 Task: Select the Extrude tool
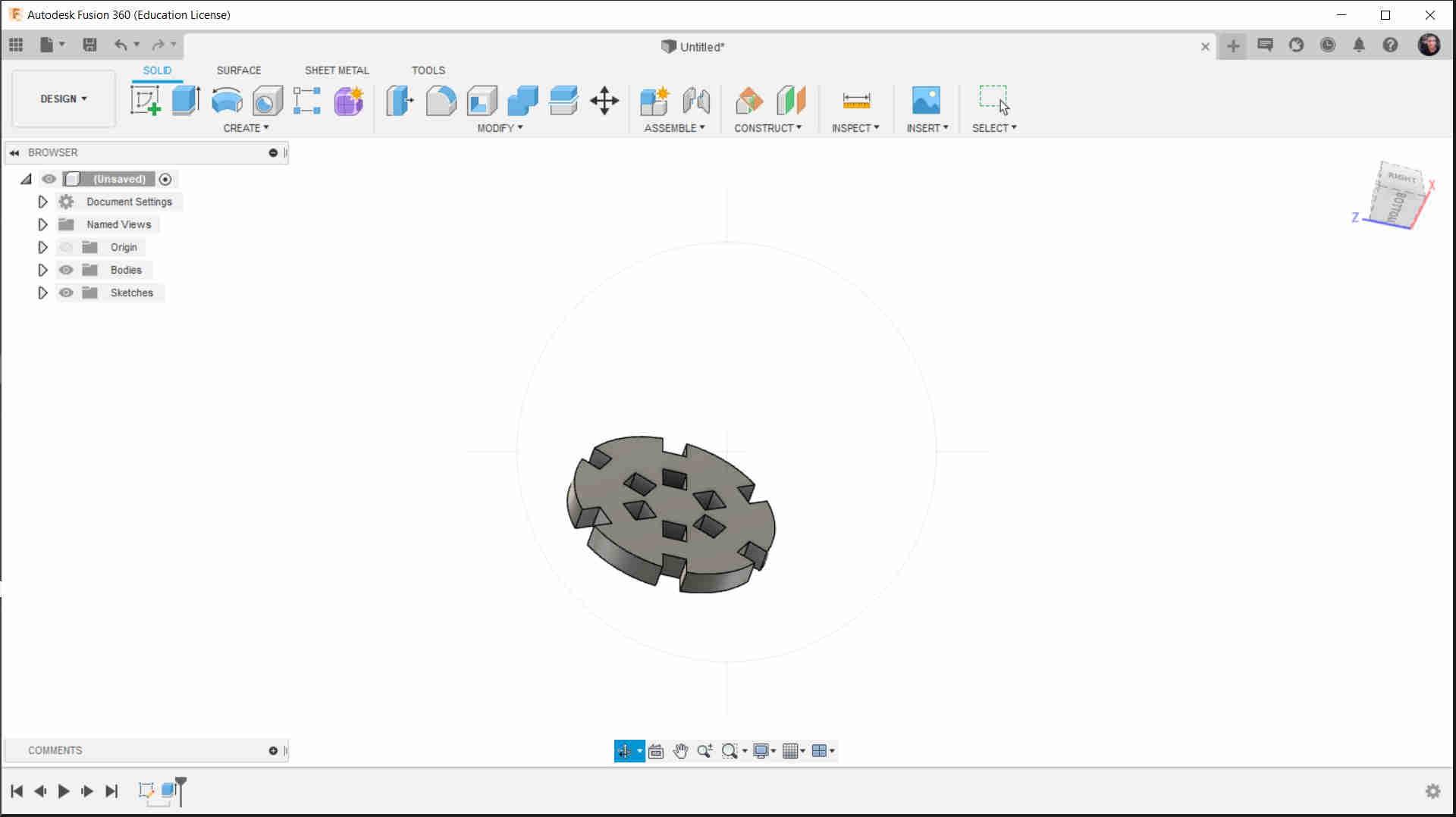(186, 100)
